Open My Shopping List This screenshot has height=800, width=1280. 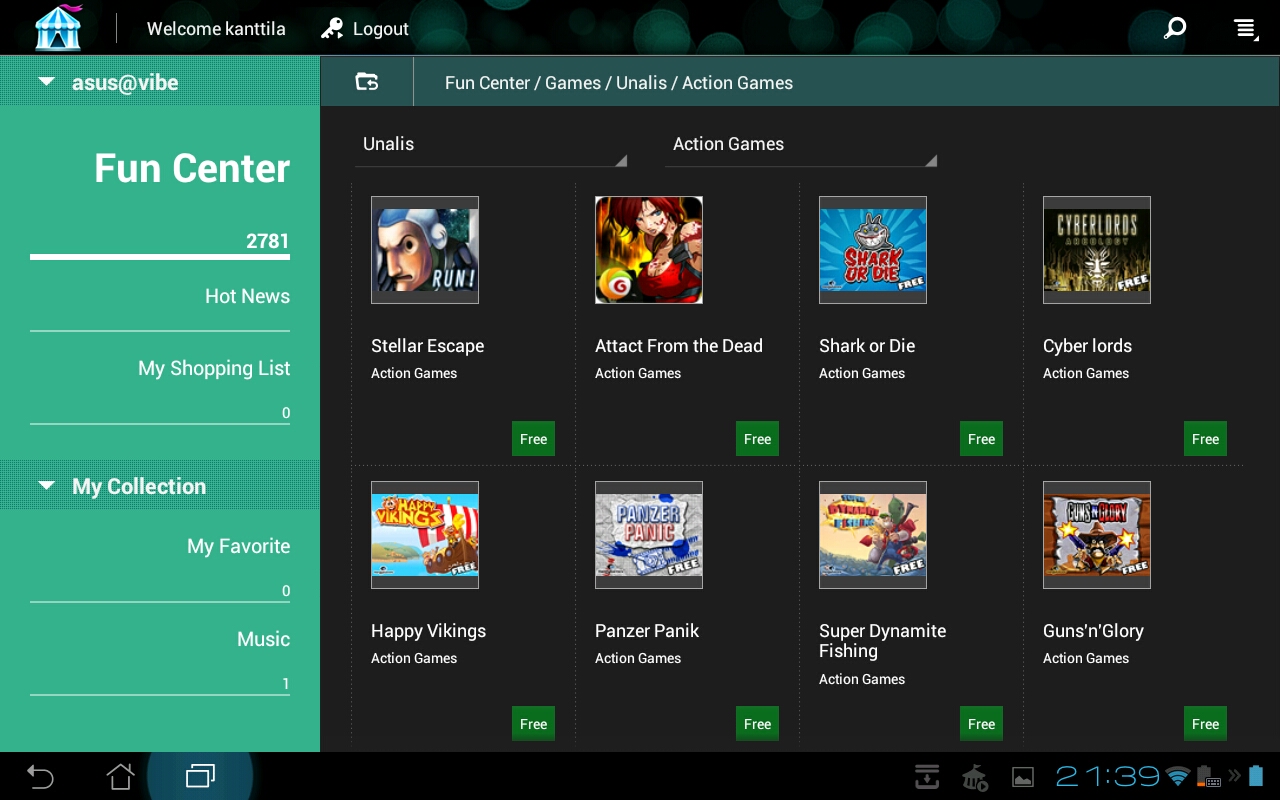(214, 368)
